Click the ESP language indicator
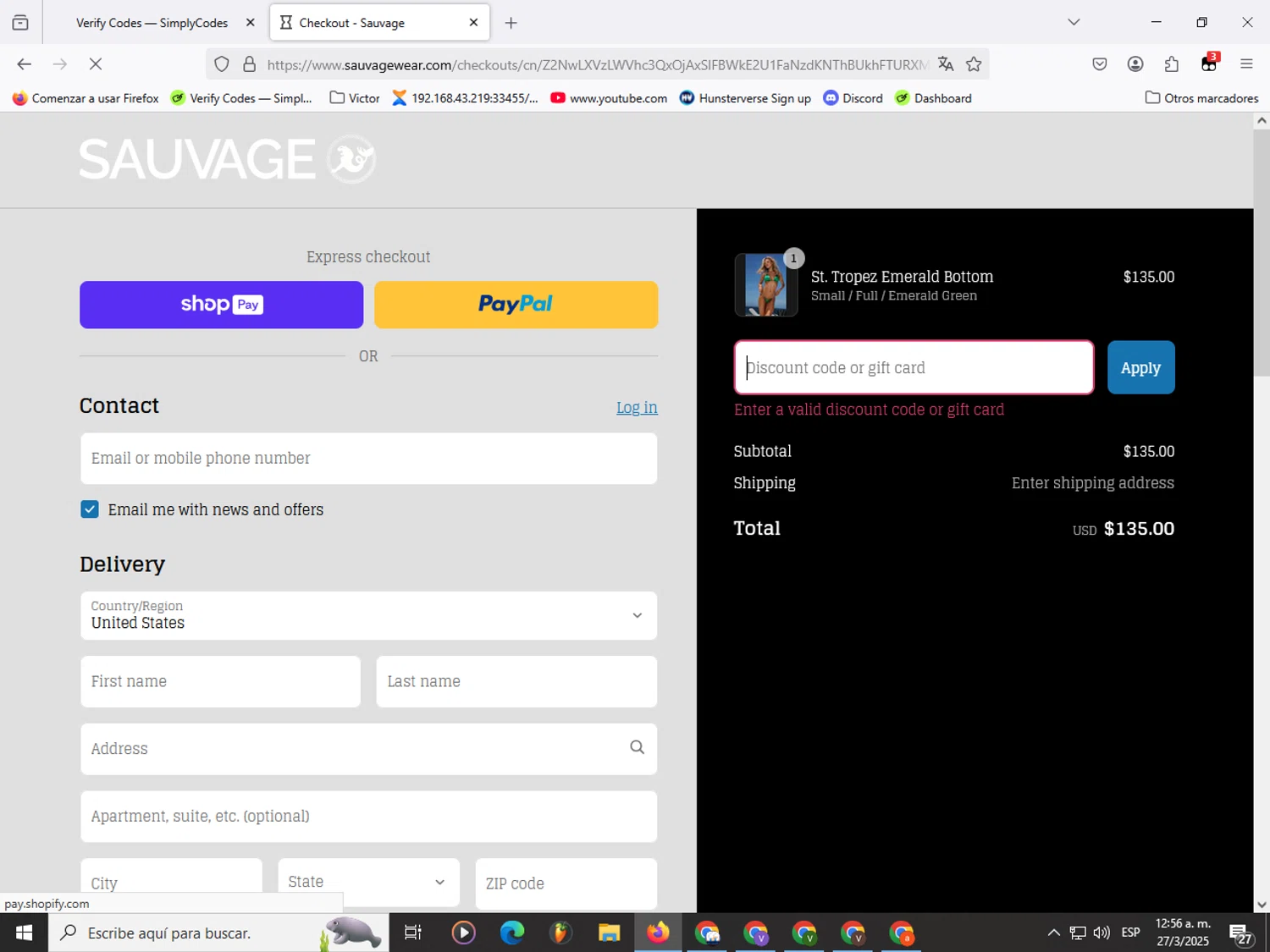The width and height of the screenshot is (1270, 952). click(x=1130, y=933)
